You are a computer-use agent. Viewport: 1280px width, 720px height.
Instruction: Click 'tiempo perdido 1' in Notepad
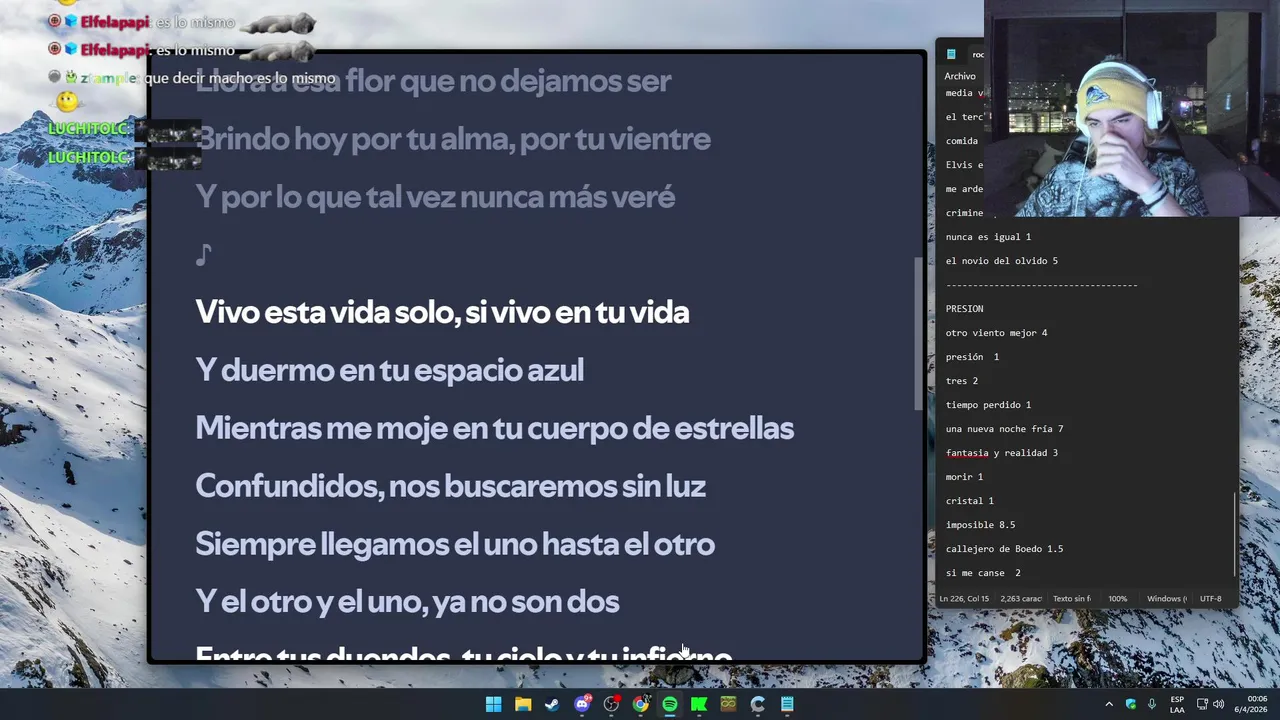click(988, 405)
